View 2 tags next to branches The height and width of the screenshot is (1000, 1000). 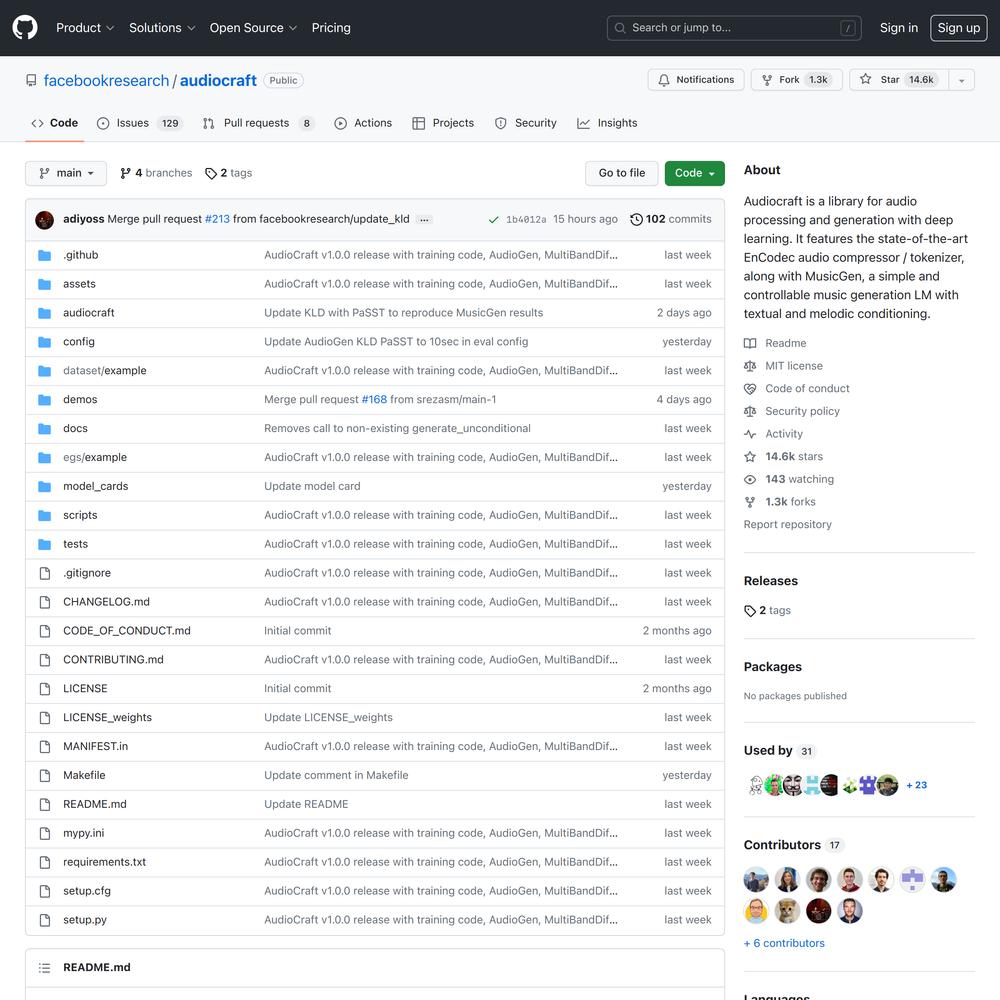[228, 173]
